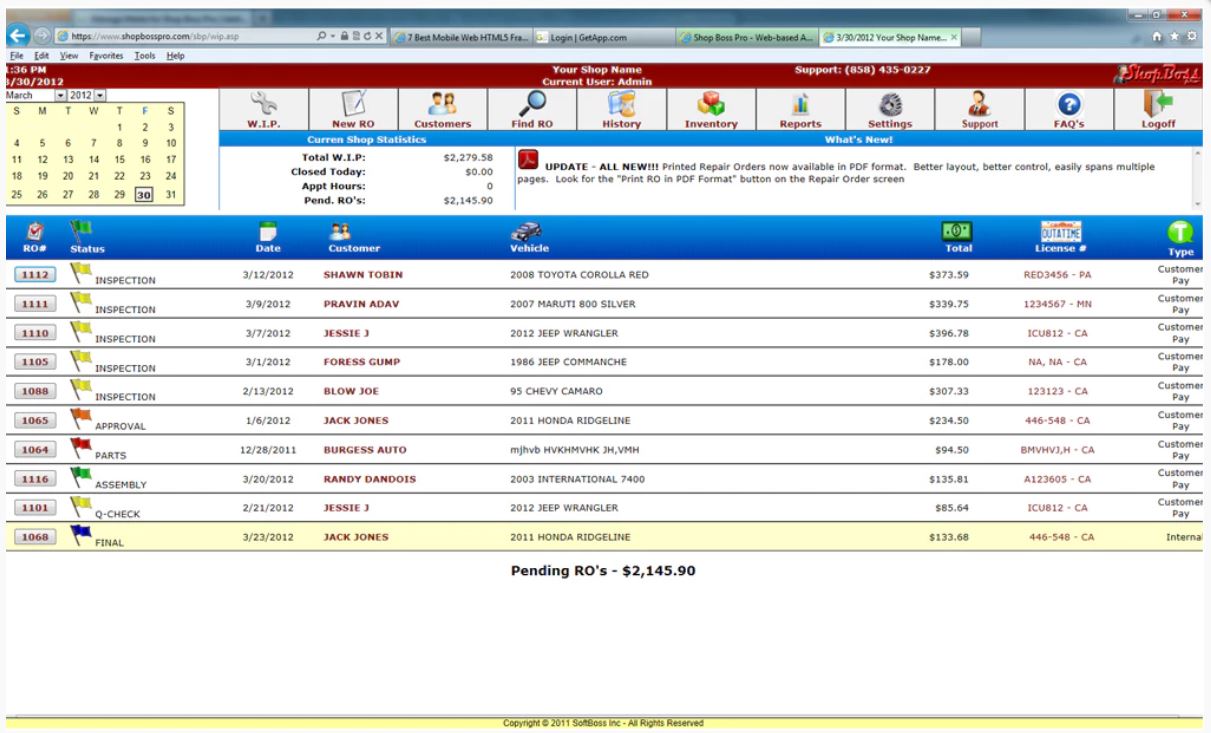This screenshot has height=733, width=1211.
Task: Open repair order button 1111
Action: pyautogui.click(x=37, y=304)
